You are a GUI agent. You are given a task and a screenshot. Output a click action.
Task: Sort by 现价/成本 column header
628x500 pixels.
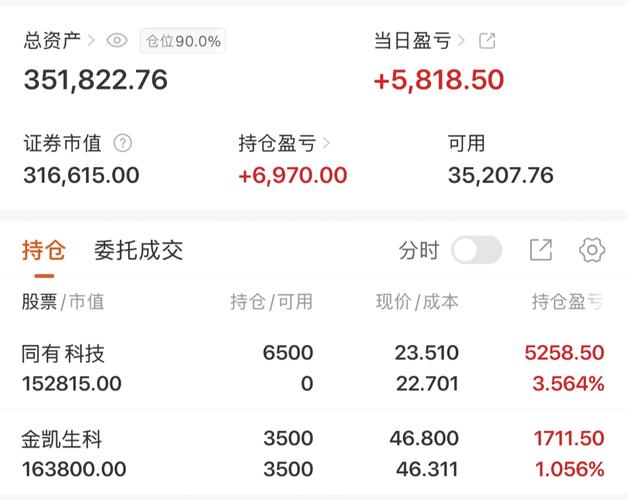[x=417, y=302]
